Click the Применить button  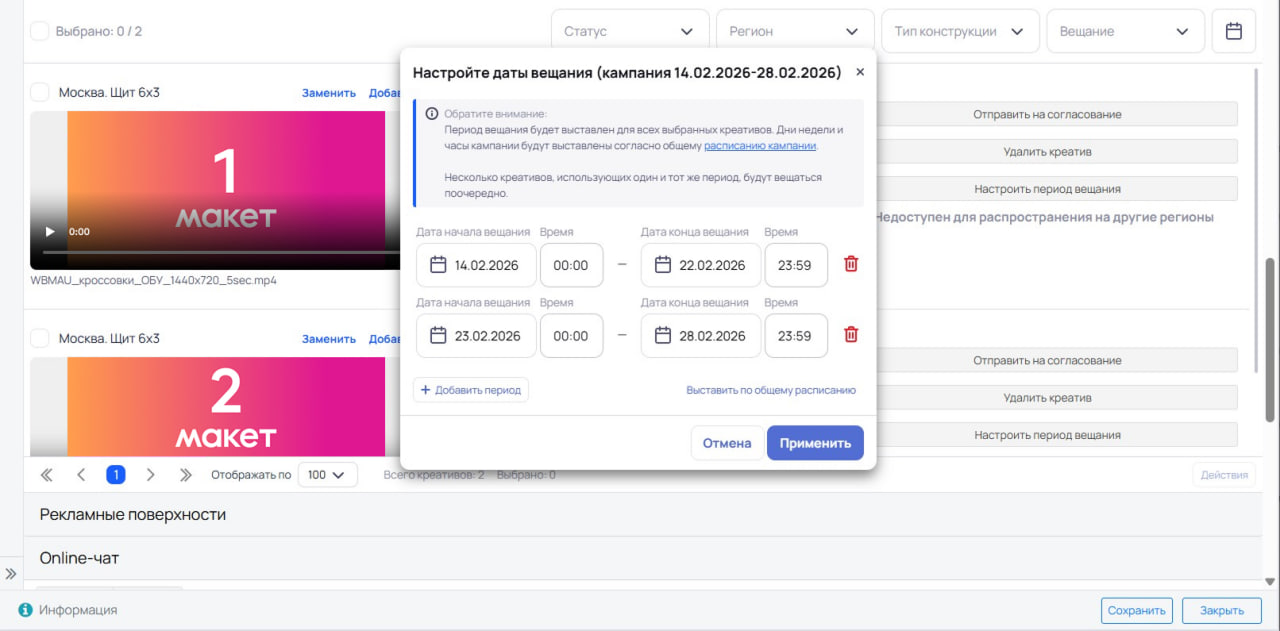pos(815,443)
